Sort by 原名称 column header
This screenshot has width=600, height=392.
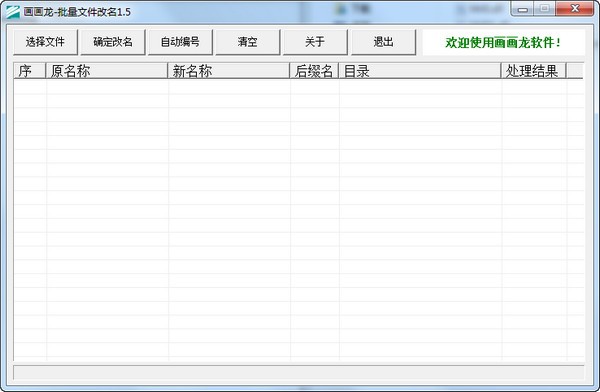point(107,71)
